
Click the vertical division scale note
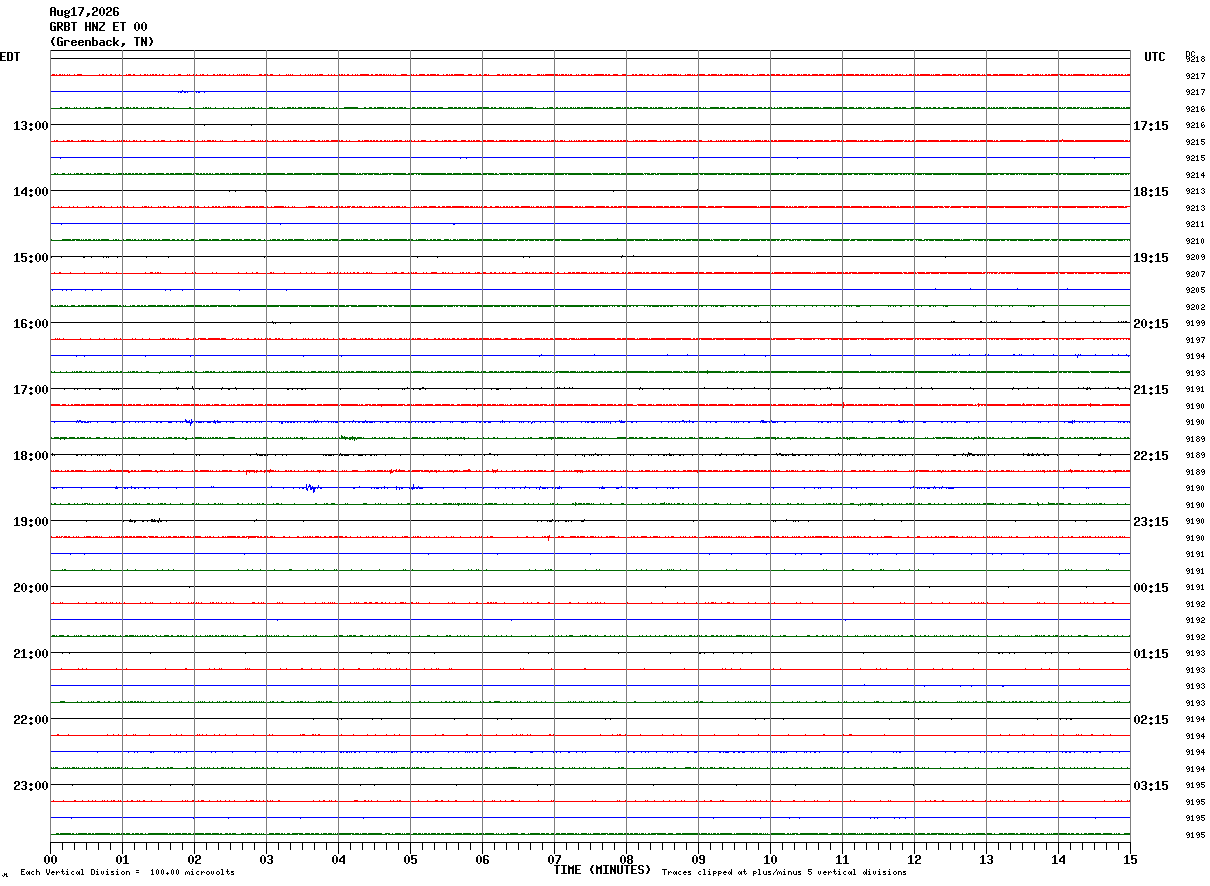(x=127, y=873)
